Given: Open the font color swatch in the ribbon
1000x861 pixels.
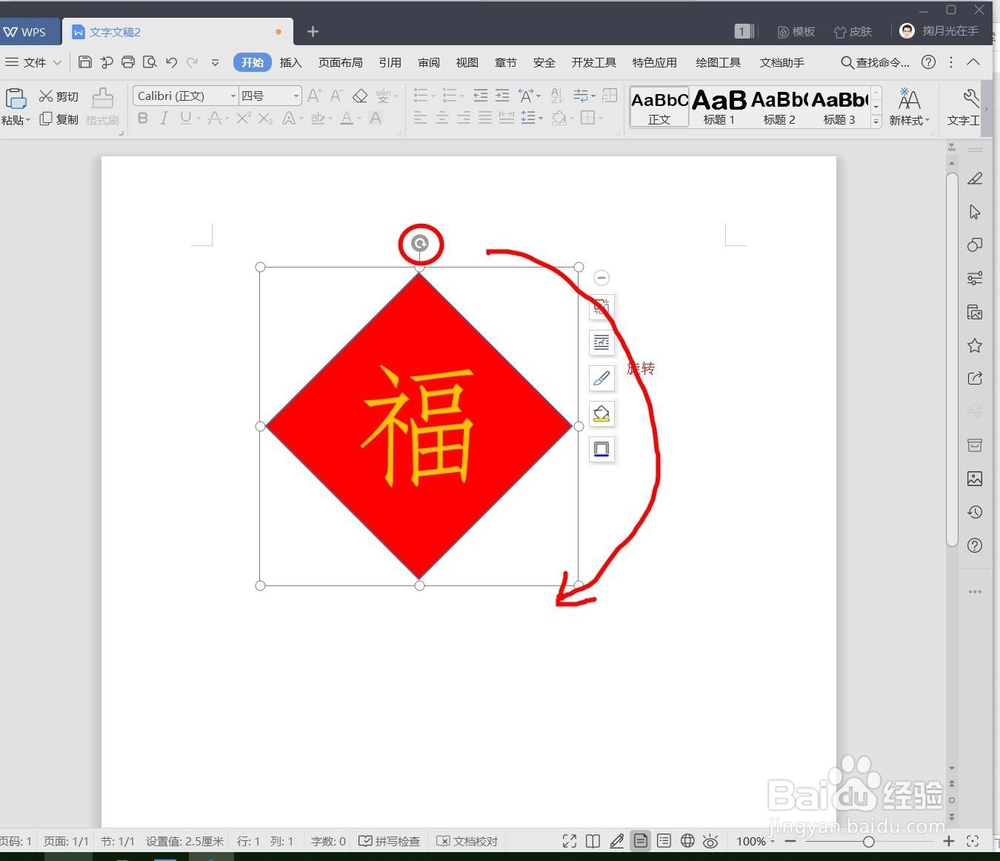Looking at the screenshot, I should coord(345,119).
